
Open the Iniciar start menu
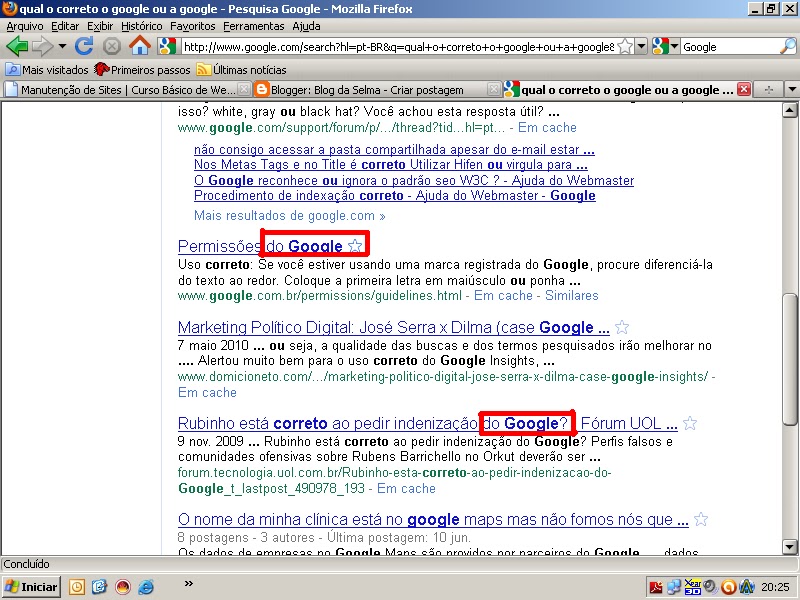[x=31, y=587]
